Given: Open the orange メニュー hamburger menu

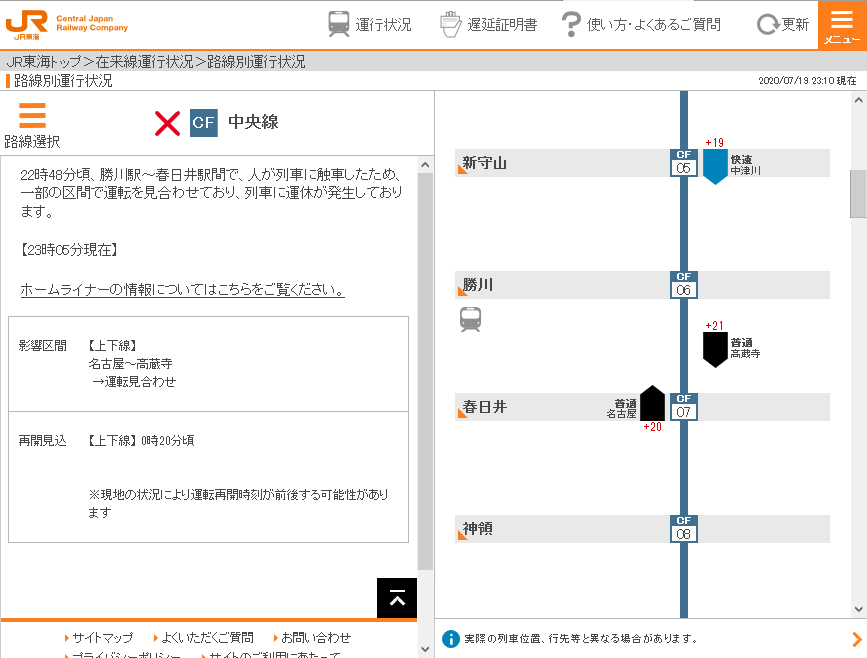Looking at the screenshot, I should point(842,25).
